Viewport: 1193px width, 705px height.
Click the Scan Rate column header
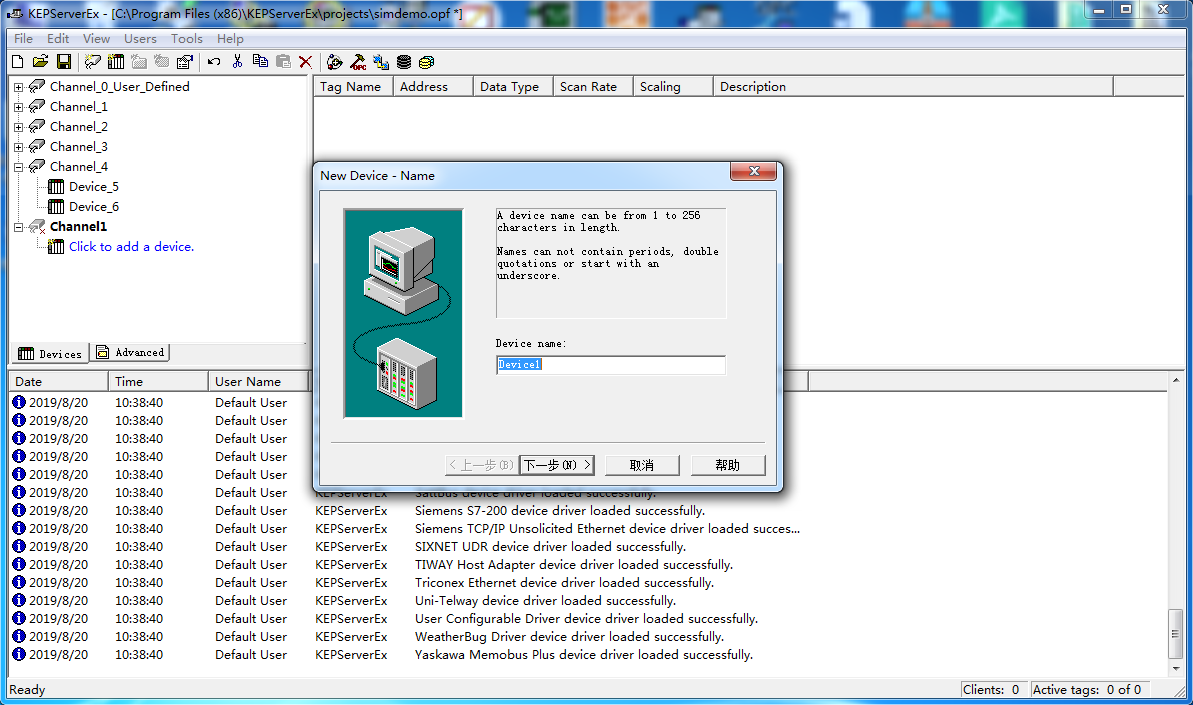point(593,87)
